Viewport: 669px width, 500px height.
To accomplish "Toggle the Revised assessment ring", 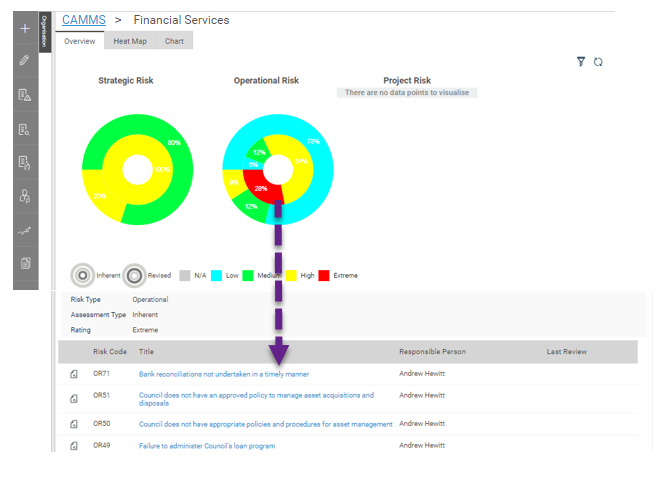I will tap(134, 276).
